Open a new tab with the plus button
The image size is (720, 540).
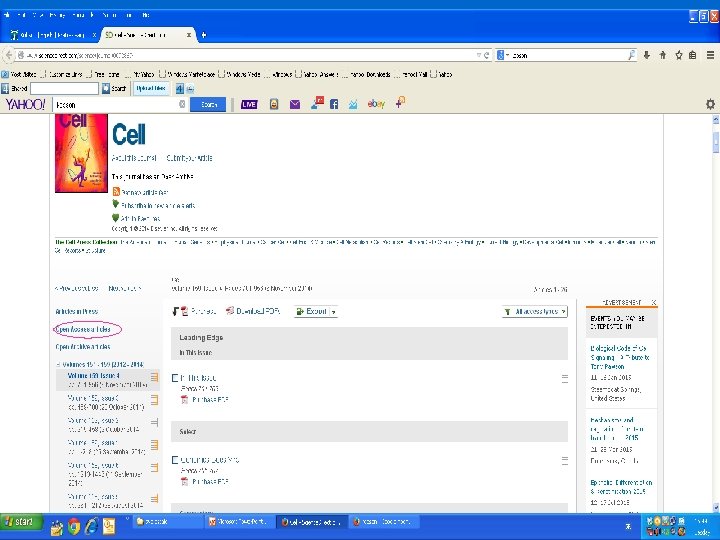coord(203,35)
